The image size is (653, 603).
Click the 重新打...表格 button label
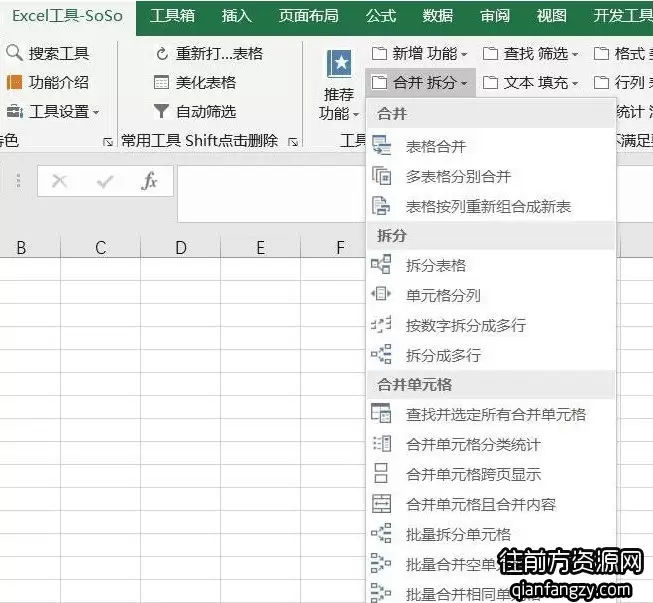[219, 53]
